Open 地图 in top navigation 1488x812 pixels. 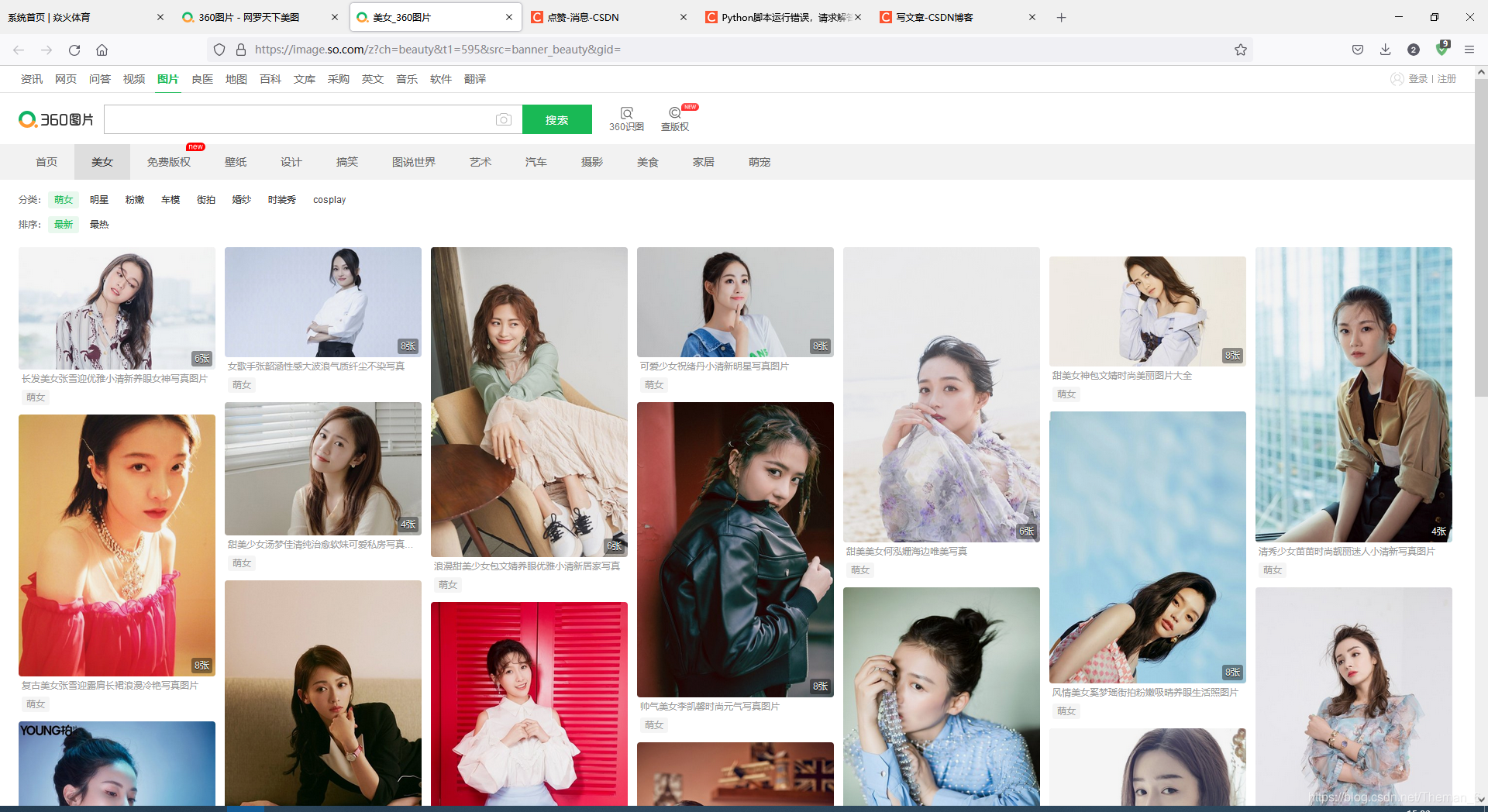coord(236,79)
